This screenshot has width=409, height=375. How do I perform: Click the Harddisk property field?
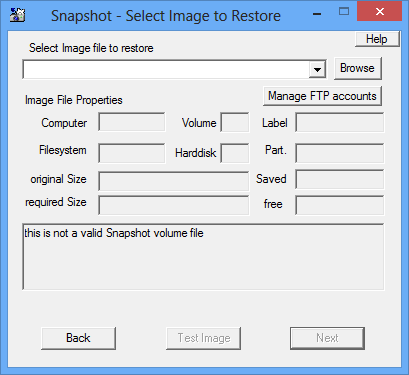235,153
